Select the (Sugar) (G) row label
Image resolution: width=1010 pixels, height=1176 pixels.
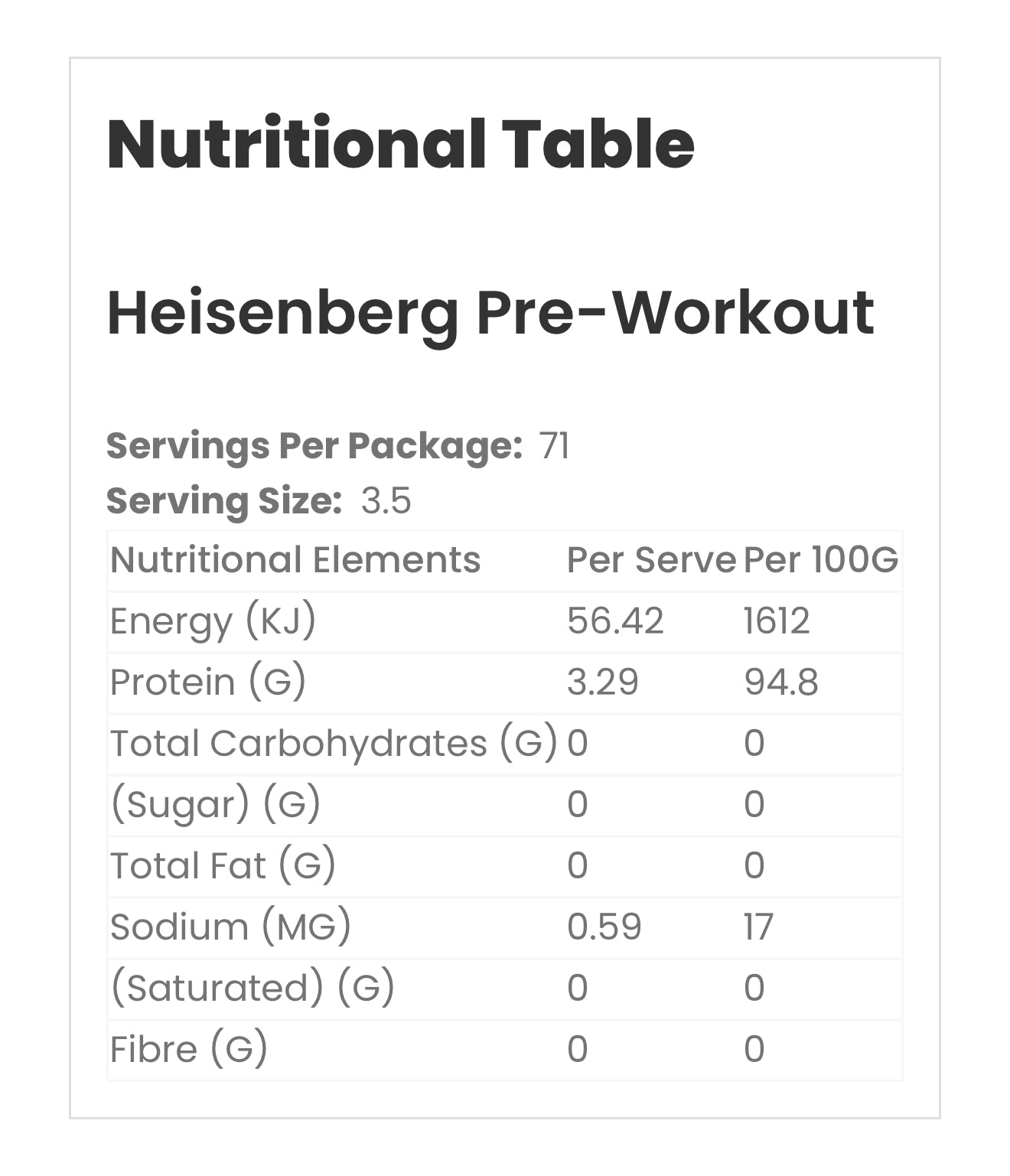tap(215, 805)
